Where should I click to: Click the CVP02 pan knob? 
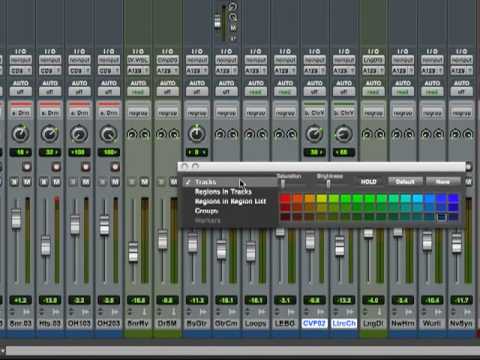coord(314,134)
